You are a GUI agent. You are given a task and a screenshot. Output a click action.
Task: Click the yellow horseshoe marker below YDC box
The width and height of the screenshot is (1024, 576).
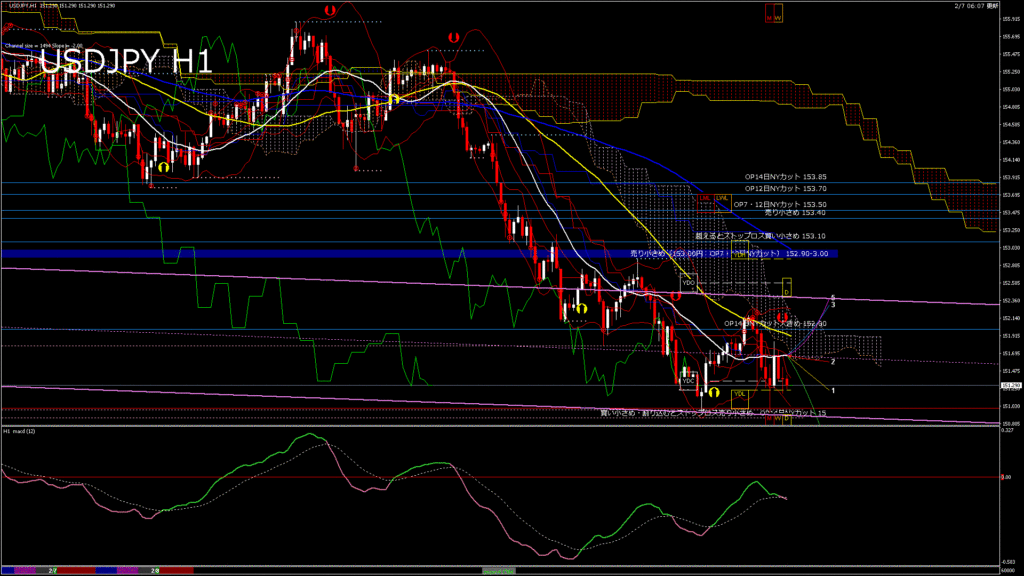pos(712,393)
